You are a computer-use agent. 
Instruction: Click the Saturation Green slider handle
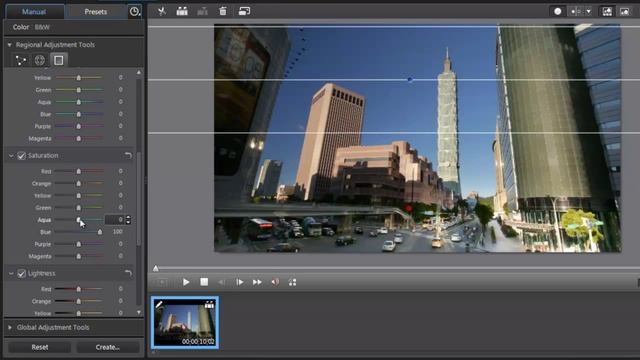pyautogui.click(x=78, y=208)
